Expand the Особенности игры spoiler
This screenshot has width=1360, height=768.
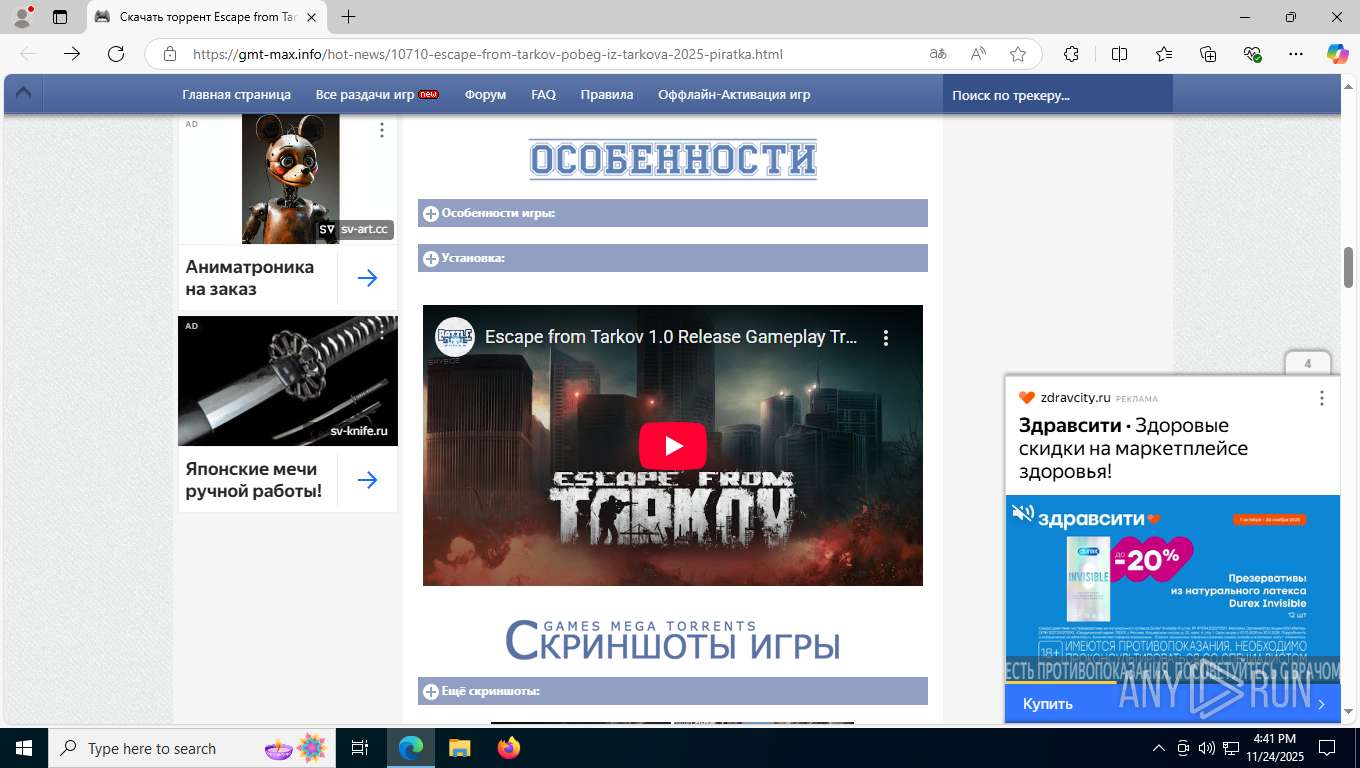click(x=673, y=213)
